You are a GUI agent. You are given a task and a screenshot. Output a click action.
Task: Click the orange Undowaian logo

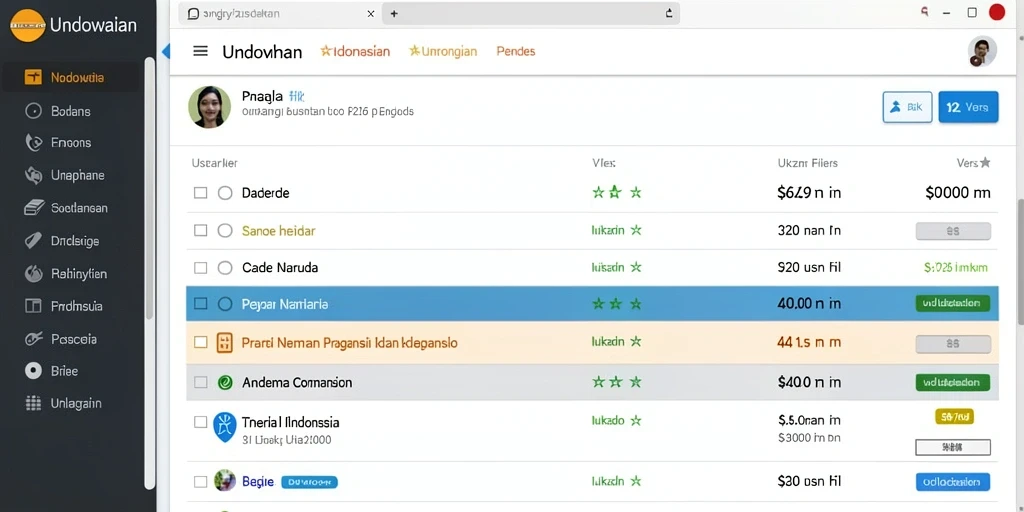27,25
